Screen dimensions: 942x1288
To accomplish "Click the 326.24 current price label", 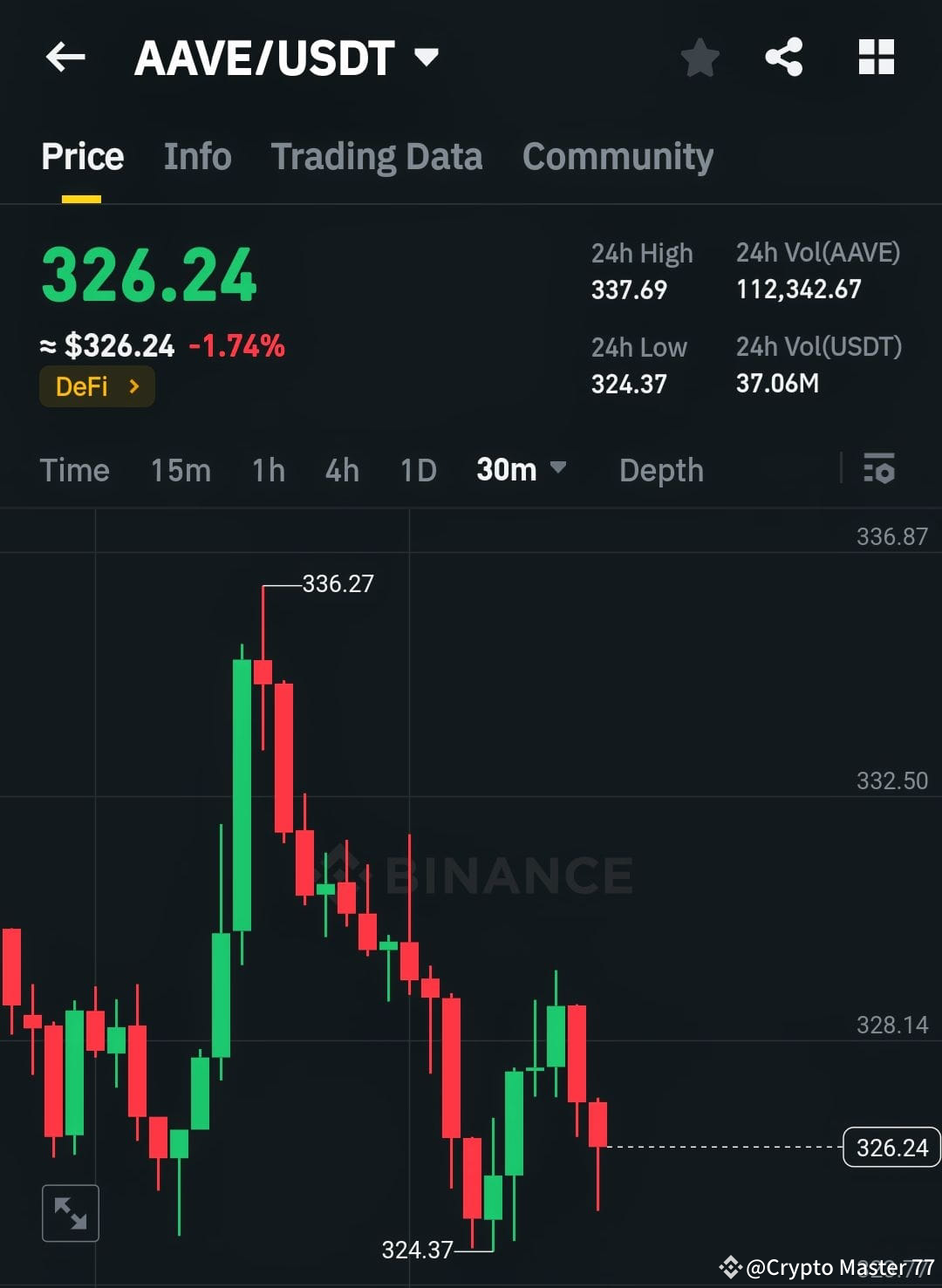I will (x=890, y=1148).
